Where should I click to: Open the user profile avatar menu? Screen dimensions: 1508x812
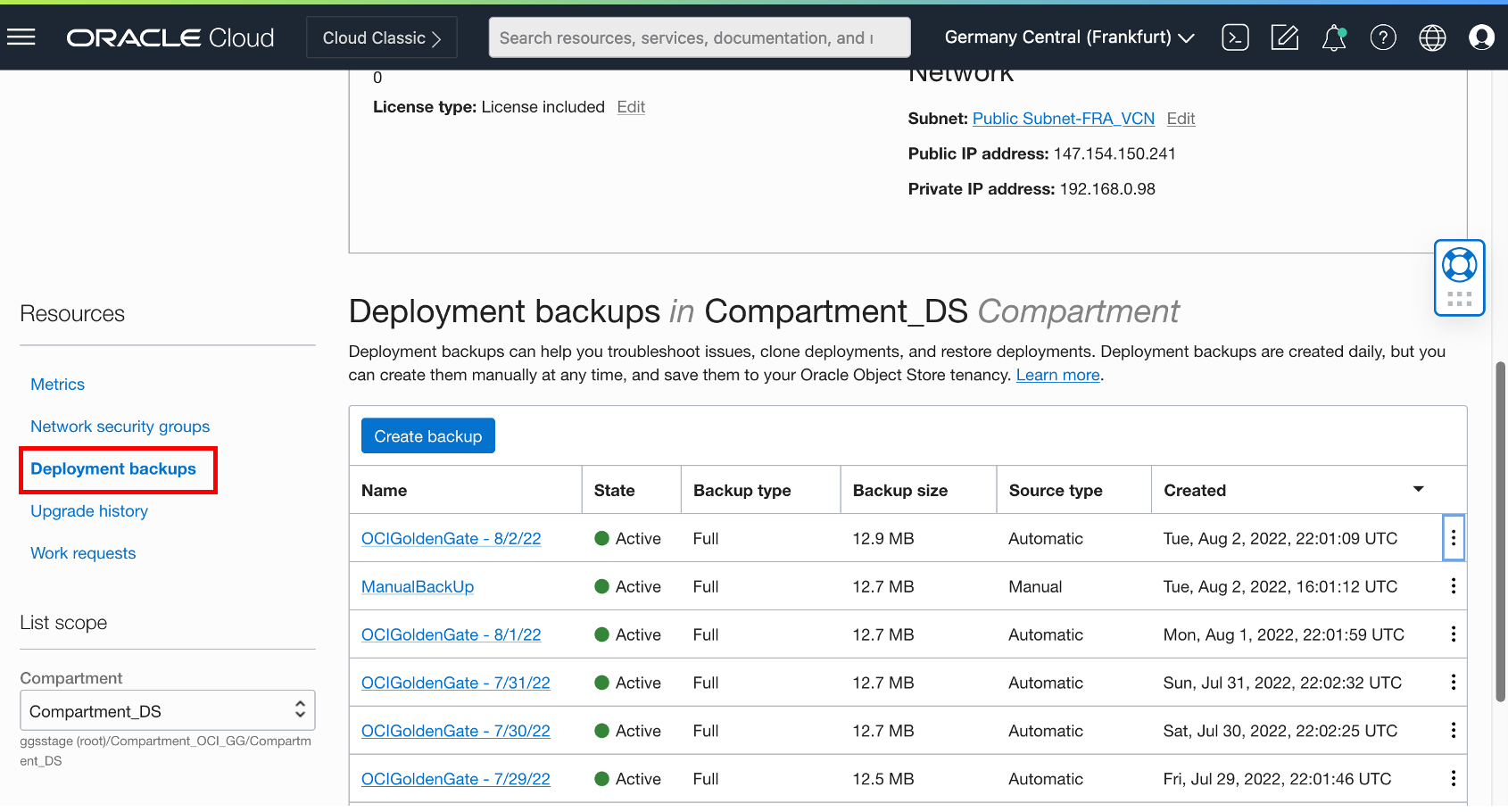(1480, 37)
